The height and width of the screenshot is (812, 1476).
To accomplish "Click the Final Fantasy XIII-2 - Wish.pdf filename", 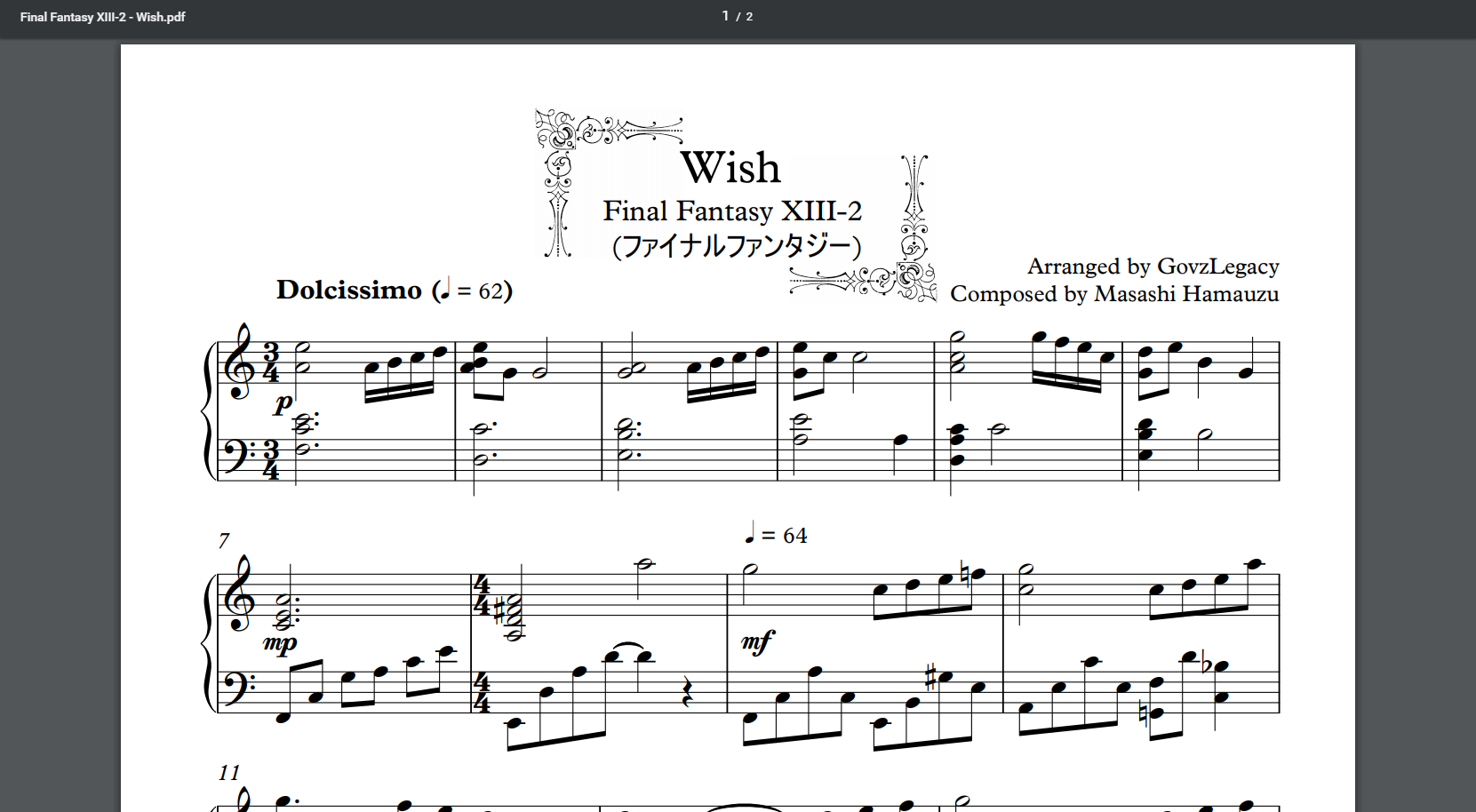I will click(103, 17).
